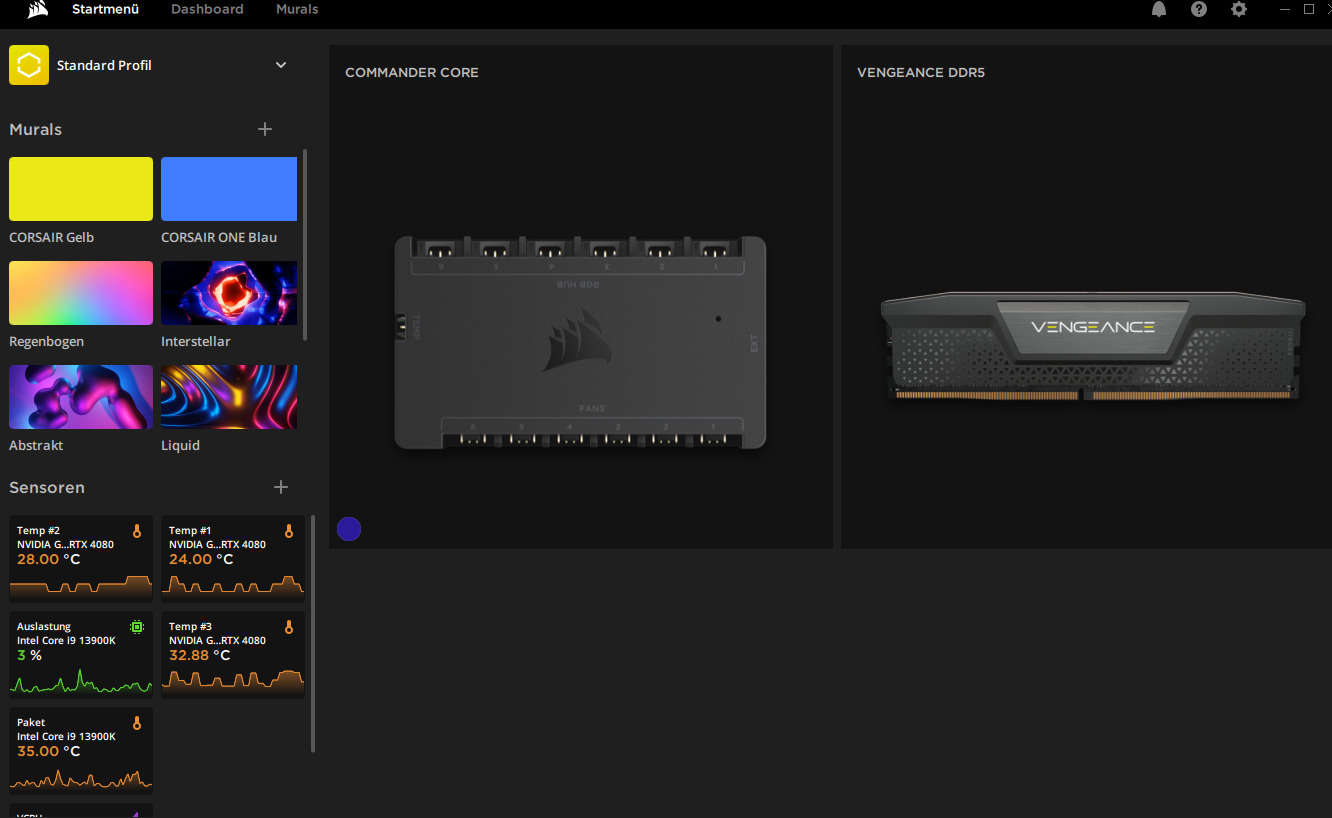Click the Sensoren section heading
Image resolution: width=1332 pixels, height=818 pixels.
tap(47, 487)
